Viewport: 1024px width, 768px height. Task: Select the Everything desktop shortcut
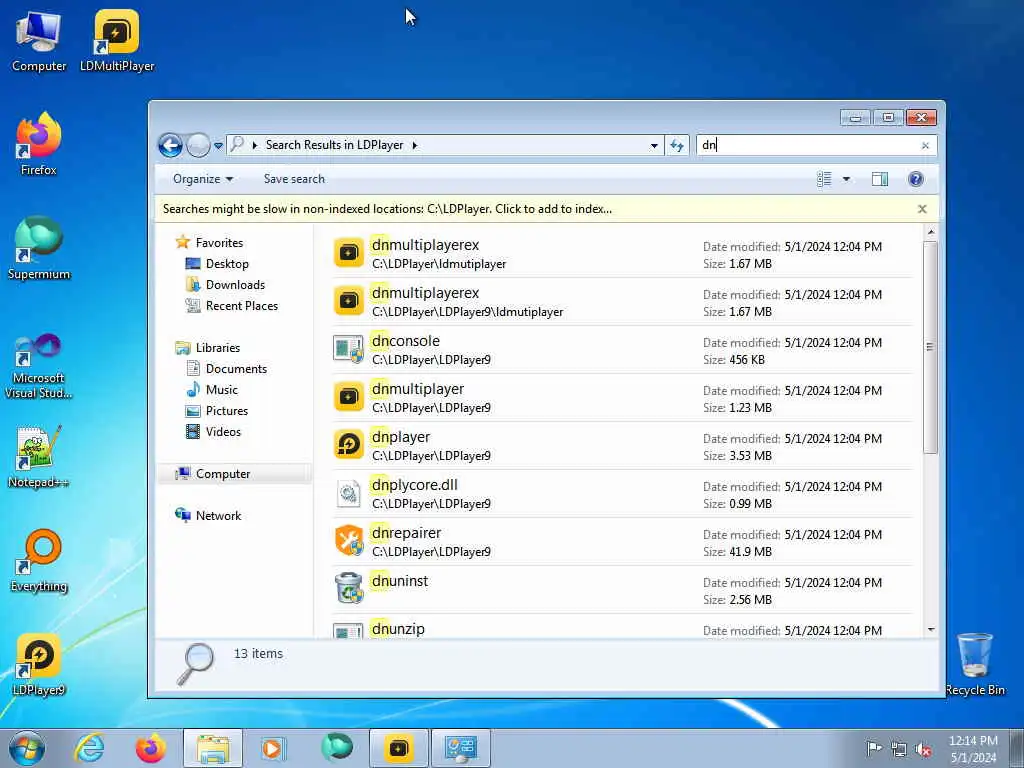[x=39, y=561]
